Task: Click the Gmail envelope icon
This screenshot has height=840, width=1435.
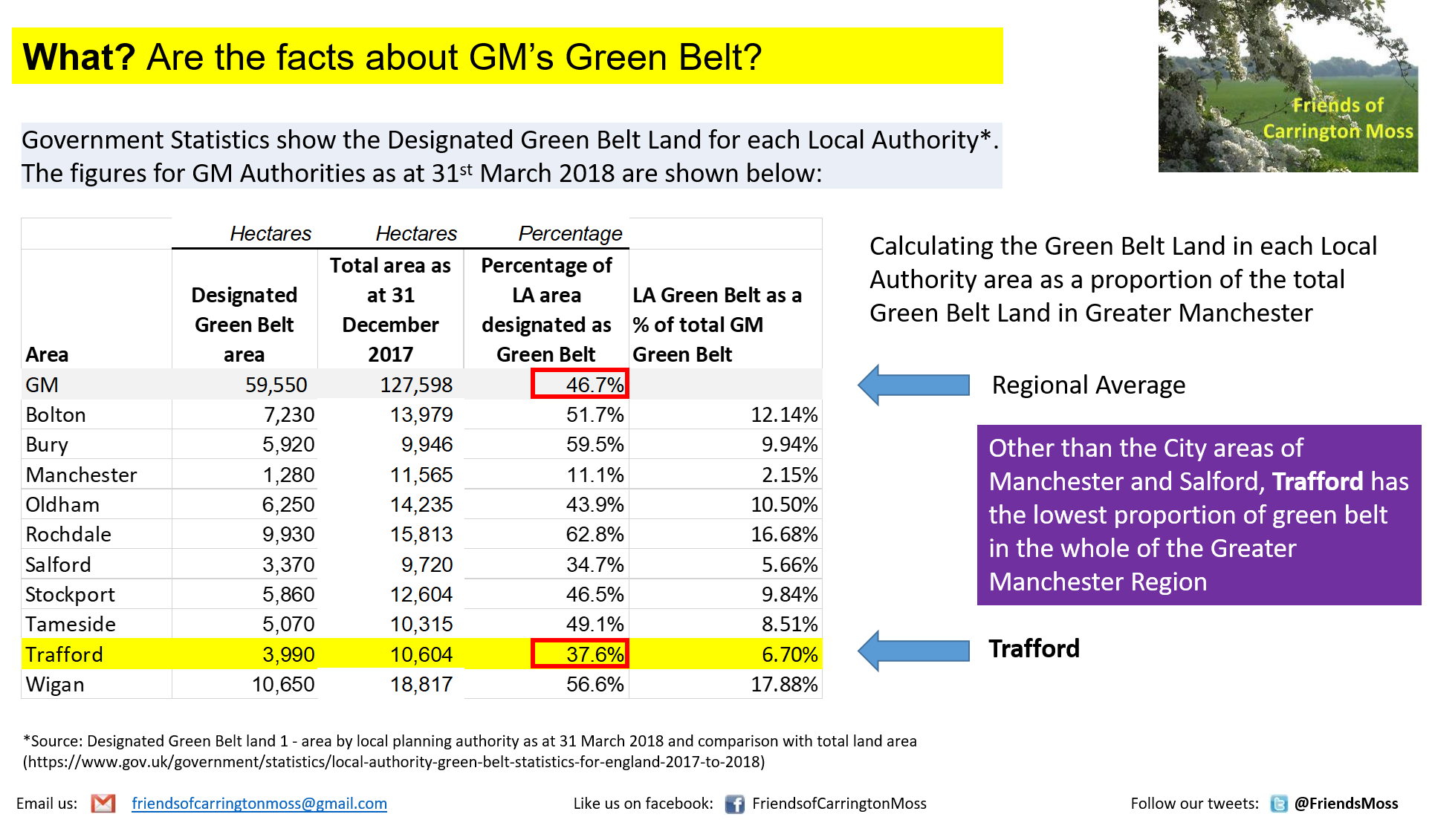Action: pyautogui.click(x=103, y=803)
